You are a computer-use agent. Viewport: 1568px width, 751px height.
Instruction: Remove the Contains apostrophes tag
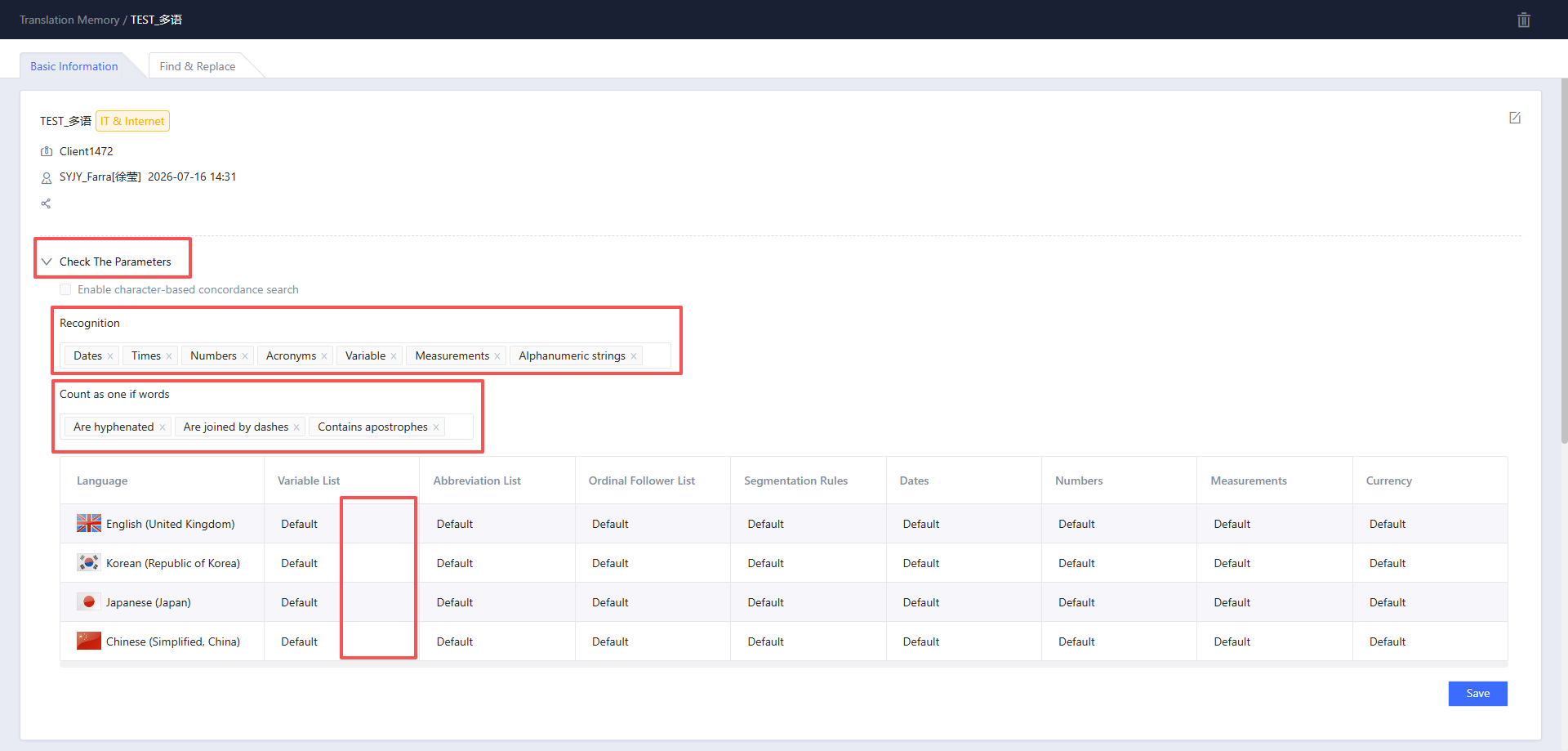point(436,427)
